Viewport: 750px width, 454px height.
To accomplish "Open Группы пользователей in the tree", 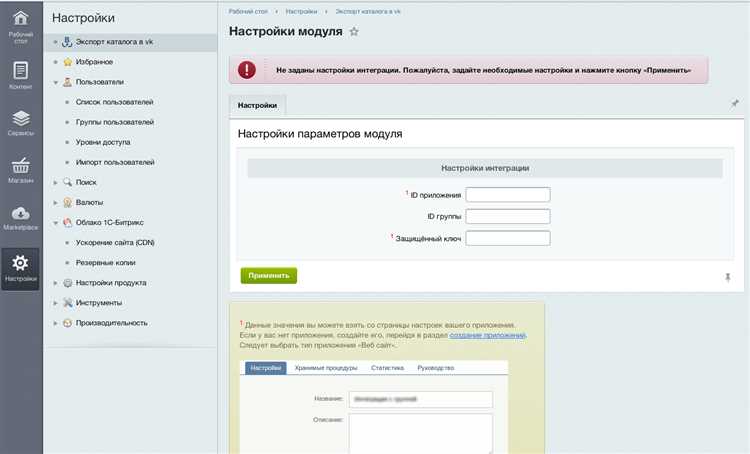I will 115,122.
